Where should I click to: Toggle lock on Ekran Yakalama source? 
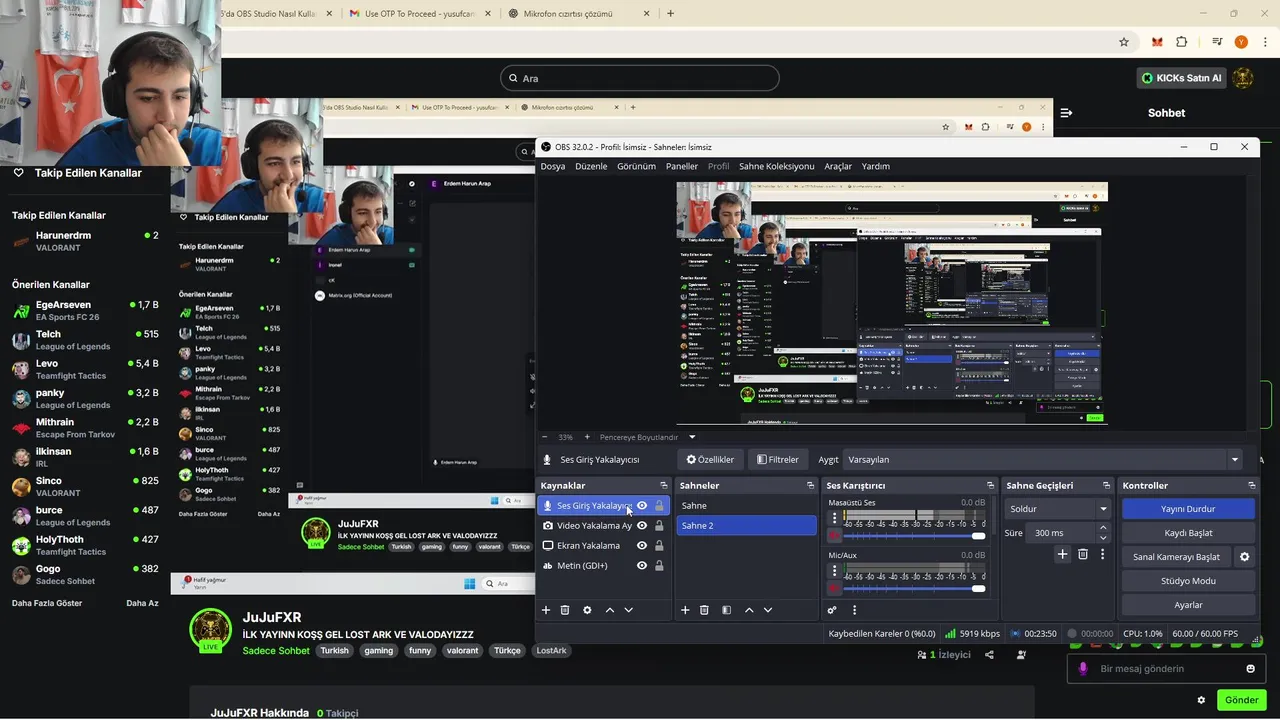coord(659,546)
